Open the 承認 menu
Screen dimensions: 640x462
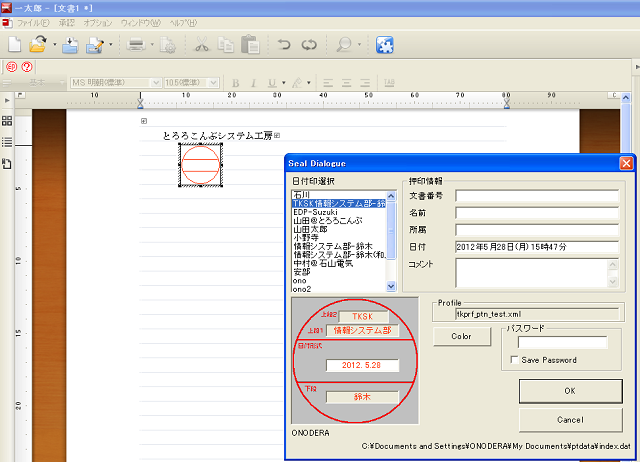[x=66, y=23]
